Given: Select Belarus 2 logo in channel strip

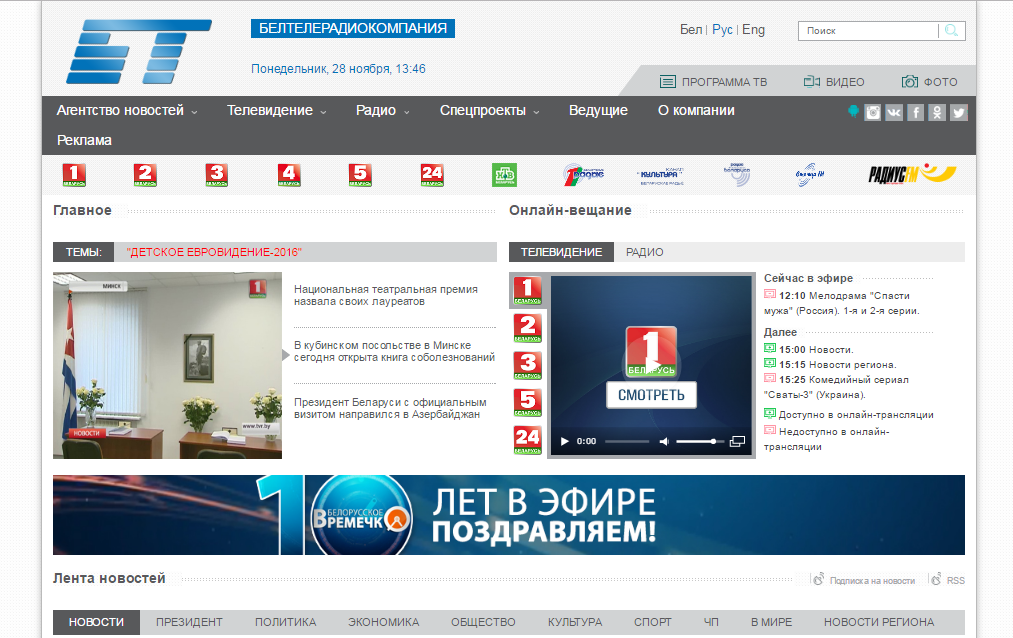Looking at the screenshot, I should (145, 175).
